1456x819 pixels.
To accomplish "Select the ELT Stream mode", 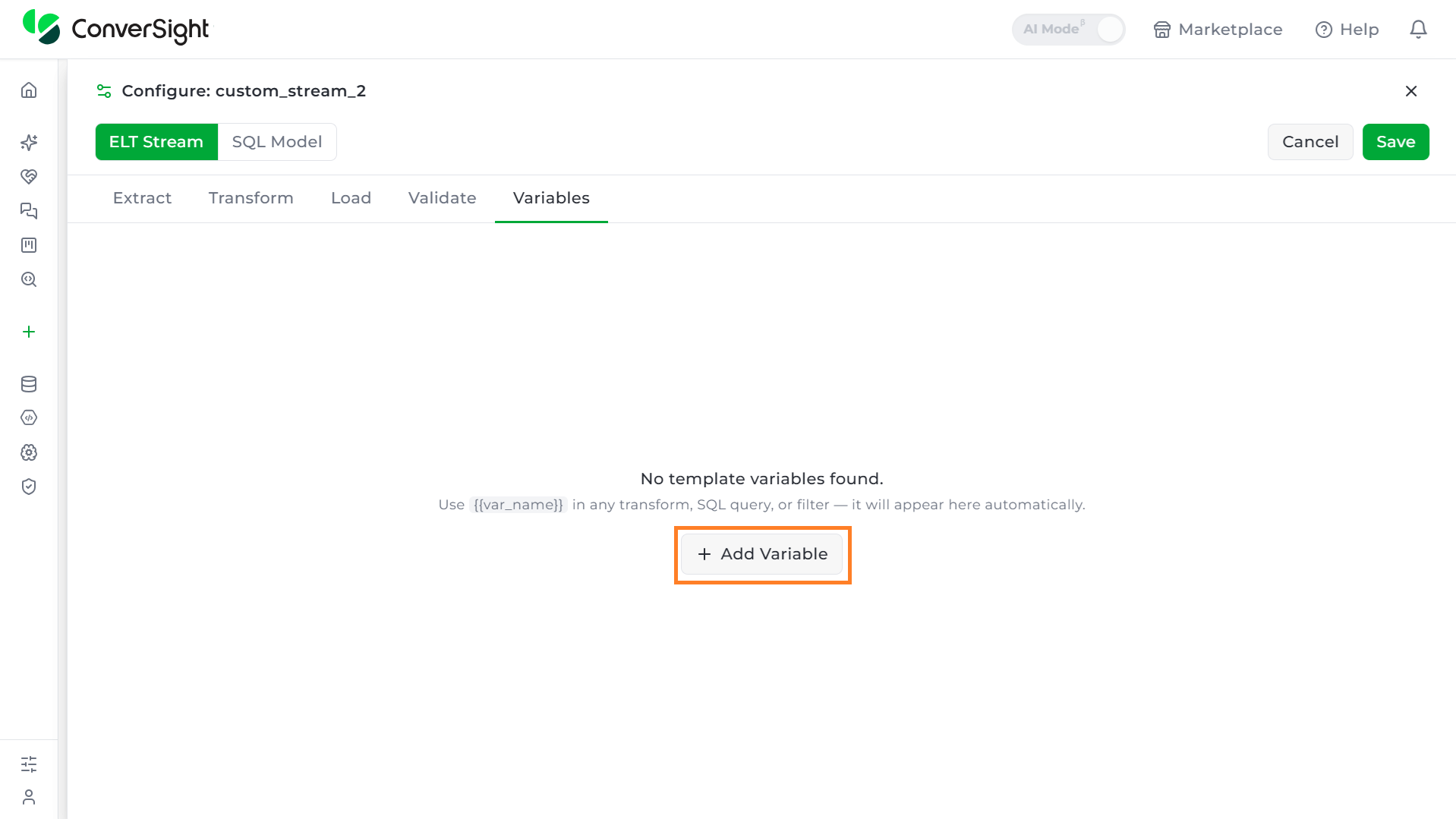I will coord(156,142).
